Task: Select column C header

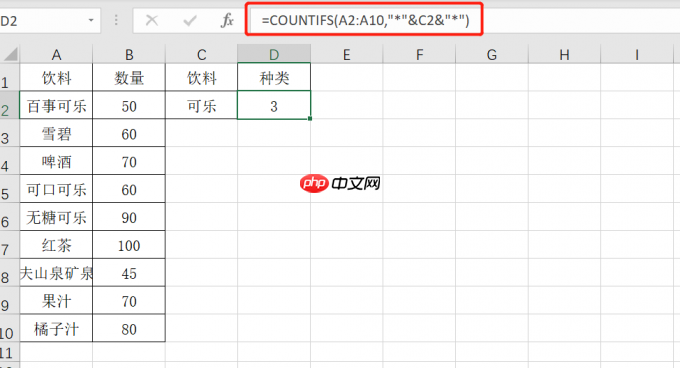Action: pos(201,55)
